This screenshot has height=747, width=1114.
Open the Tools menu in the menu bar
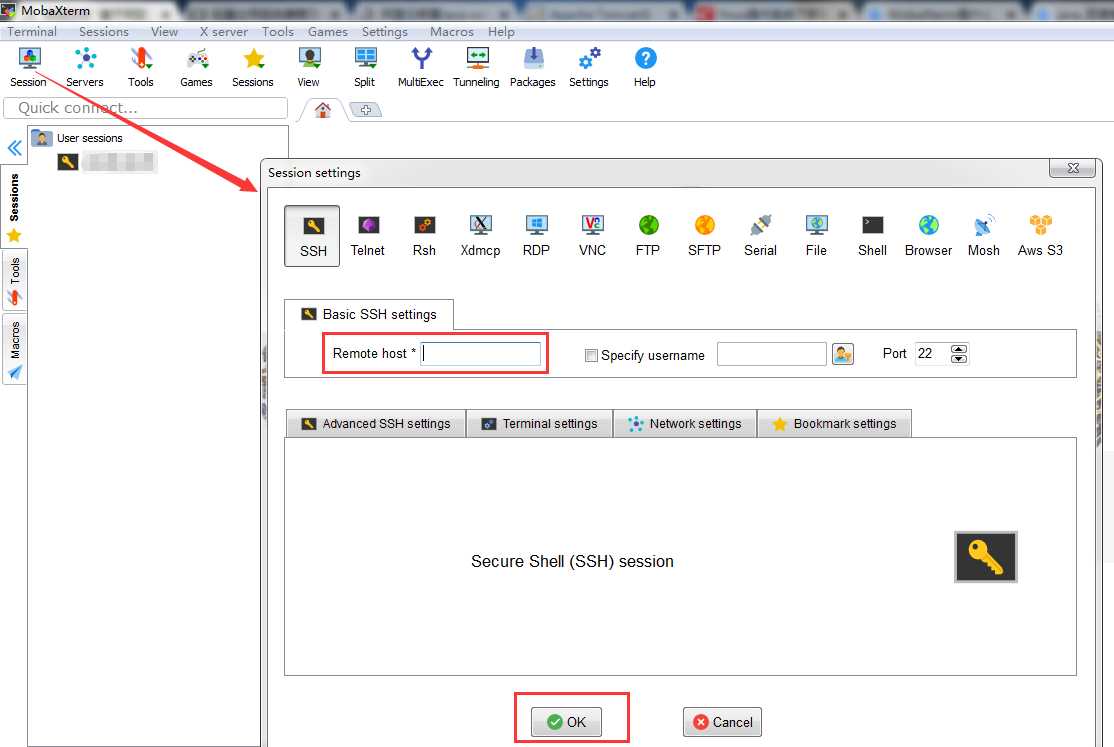(x=278, y=32)
